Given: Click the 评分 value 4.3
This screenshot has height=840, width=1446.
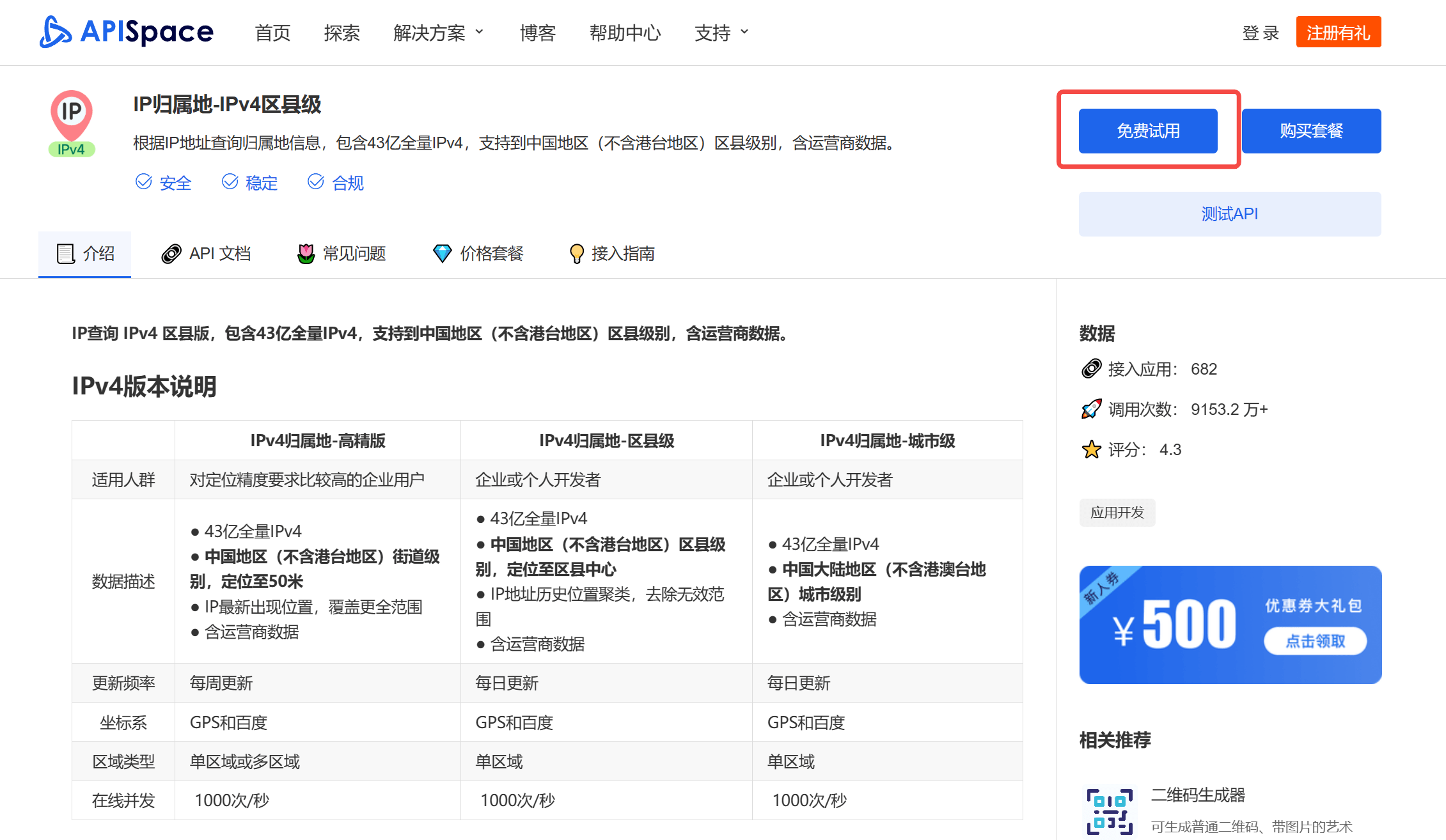Looking at the screenshot, I should 1170,449.
